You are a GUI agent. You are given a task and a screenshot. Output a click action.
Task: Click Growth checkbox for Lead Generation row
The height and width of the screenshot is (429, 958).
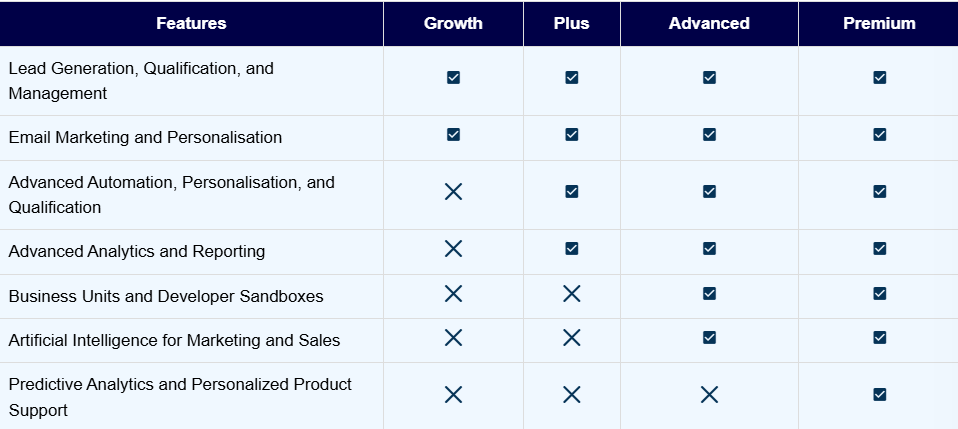coord(453,77)
